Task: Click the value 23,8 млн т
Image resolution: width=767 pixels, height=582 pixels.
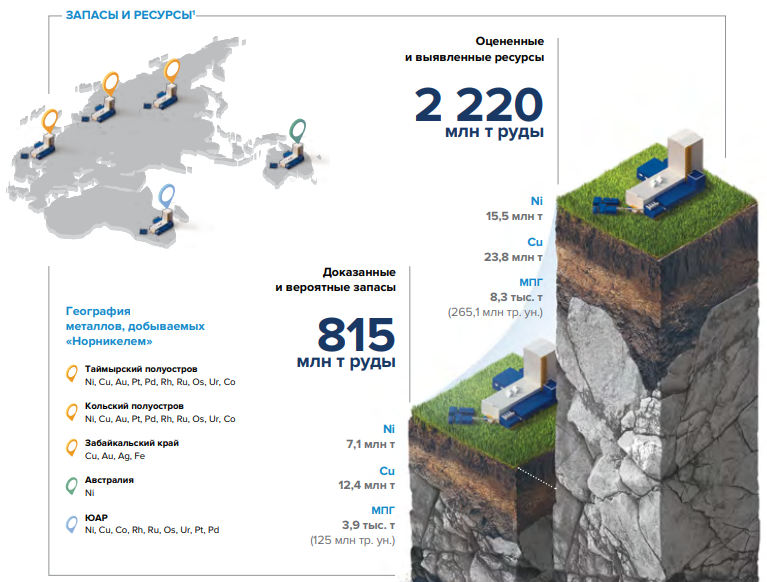Action: point(514,257)
